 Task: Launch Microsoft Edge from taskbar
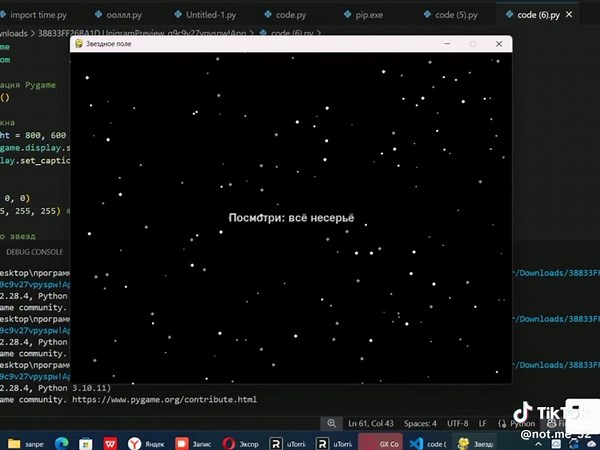pyautogui.click(x=61, y=443)
